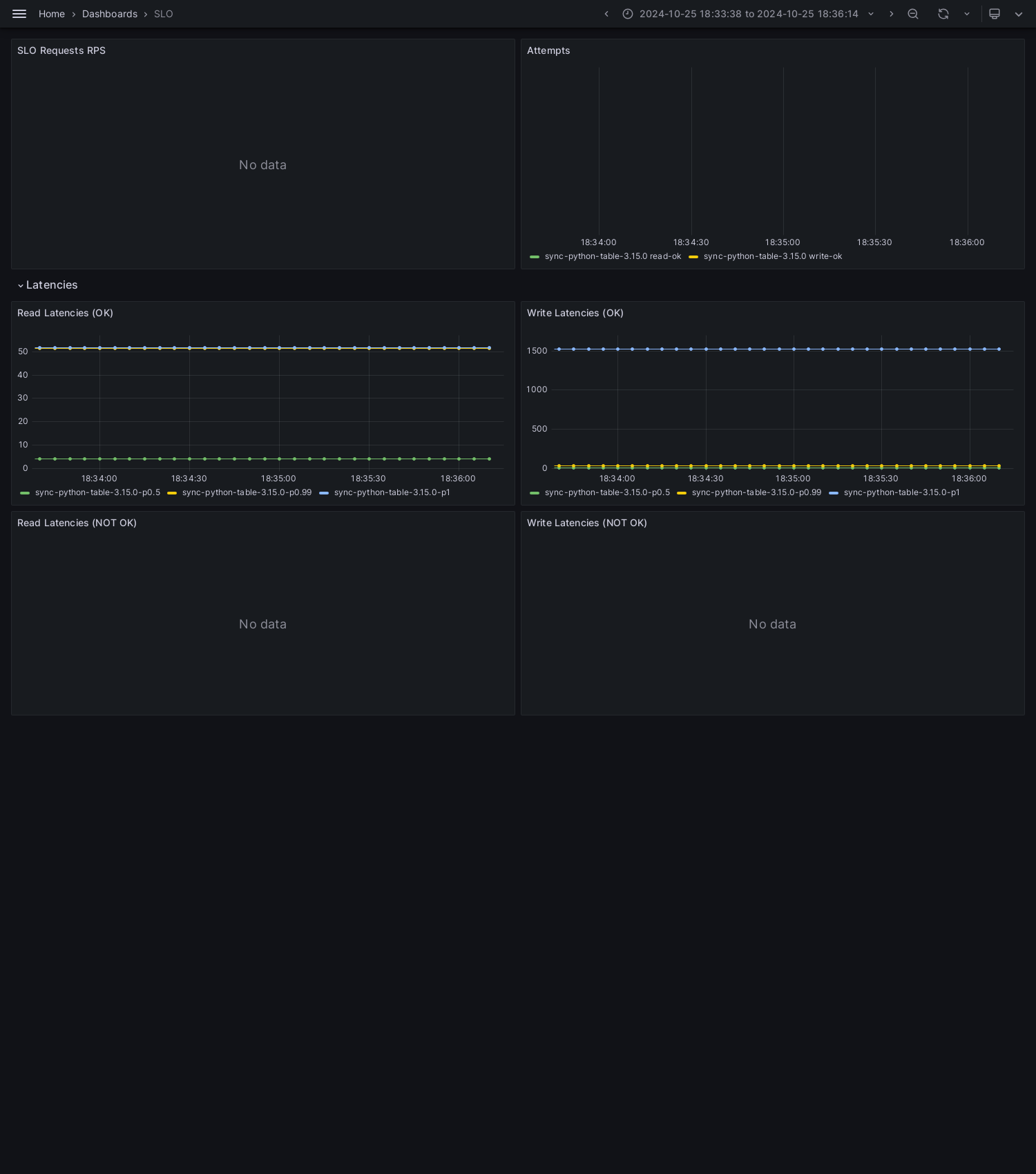Click 18:35:00 label in Attempts chart

coord(783,242)
